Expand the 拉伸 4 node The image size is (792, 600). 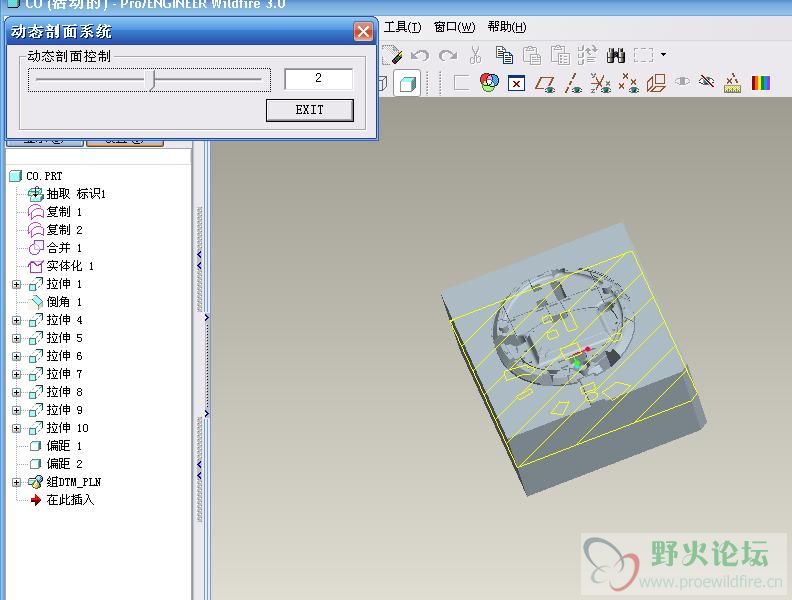coord(16,320)
